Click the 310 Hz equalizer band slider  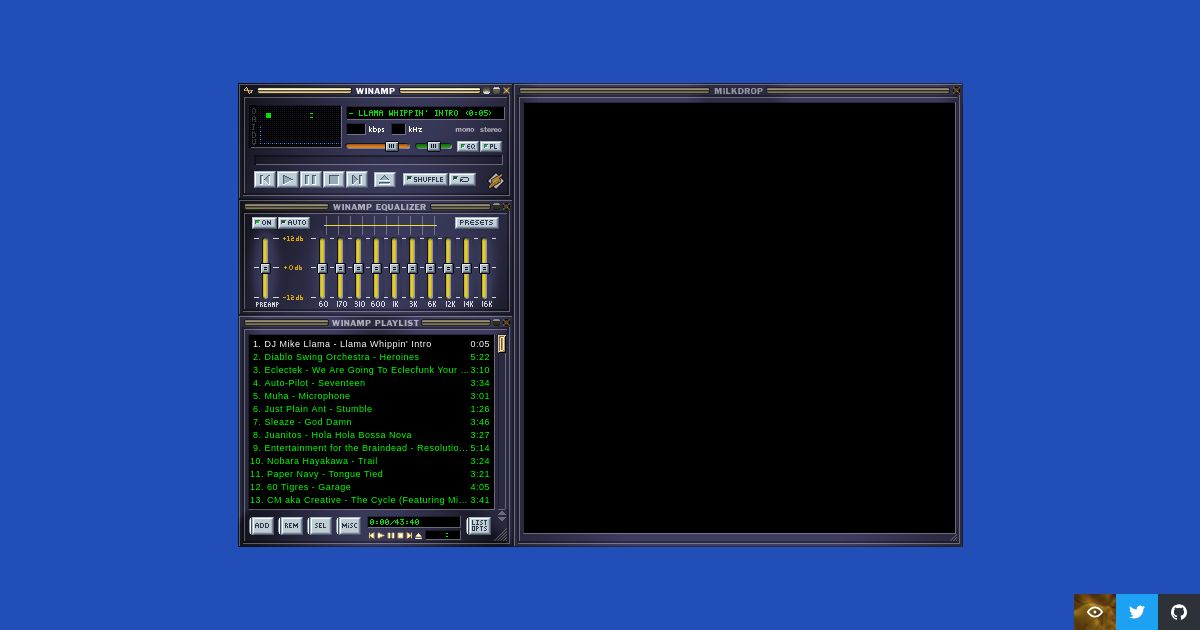[358, 268]
